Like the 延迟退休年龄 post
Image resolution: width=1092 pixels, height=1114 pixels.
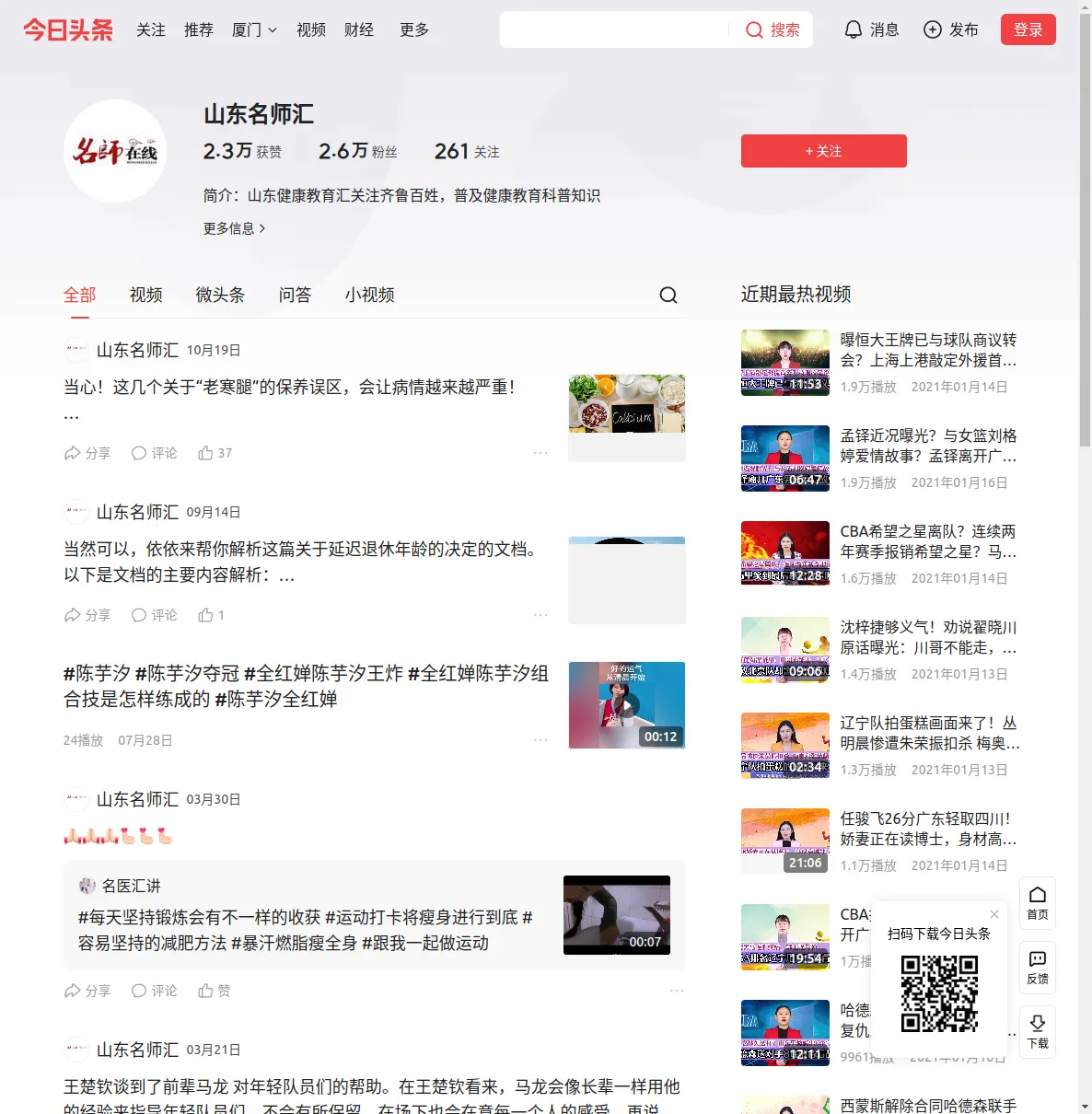click(212, 615)
